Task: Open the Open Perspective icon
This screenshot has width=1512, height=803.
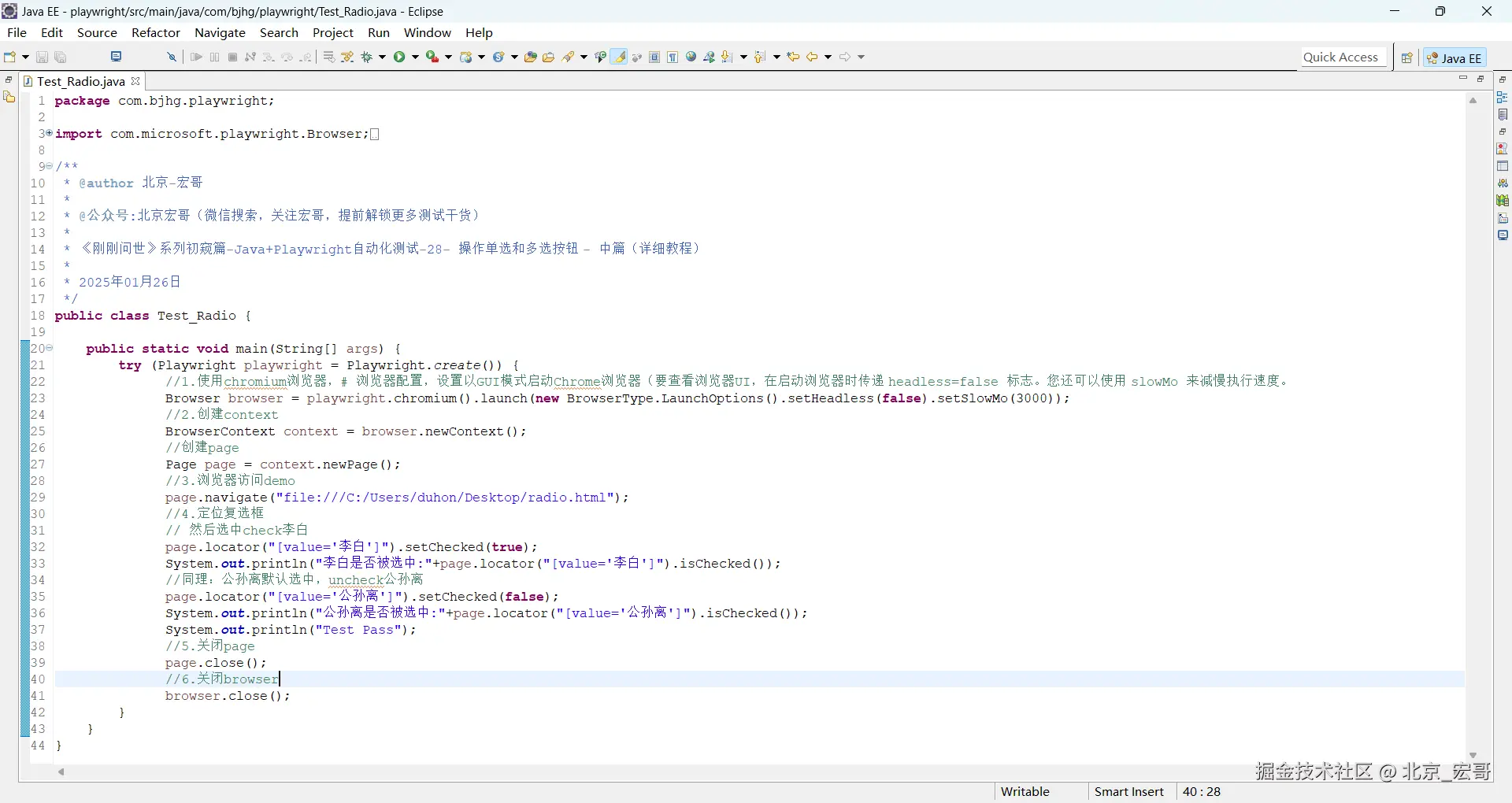Action: point(1406,57)
